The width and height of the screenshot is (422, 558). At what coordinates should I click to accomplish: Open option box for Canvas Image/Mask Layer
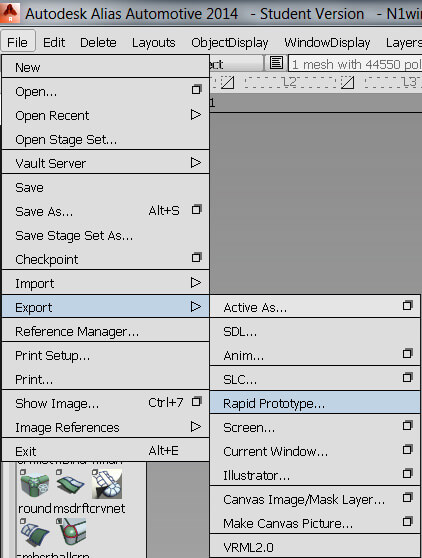coord(408,498)
